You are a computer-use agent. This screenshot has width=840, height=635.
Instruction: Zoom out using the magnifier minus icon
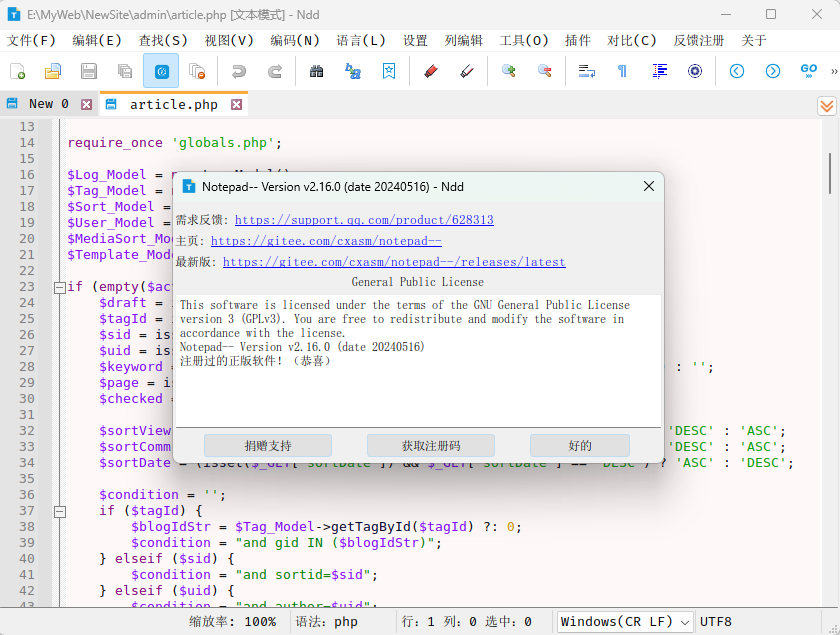545,71
